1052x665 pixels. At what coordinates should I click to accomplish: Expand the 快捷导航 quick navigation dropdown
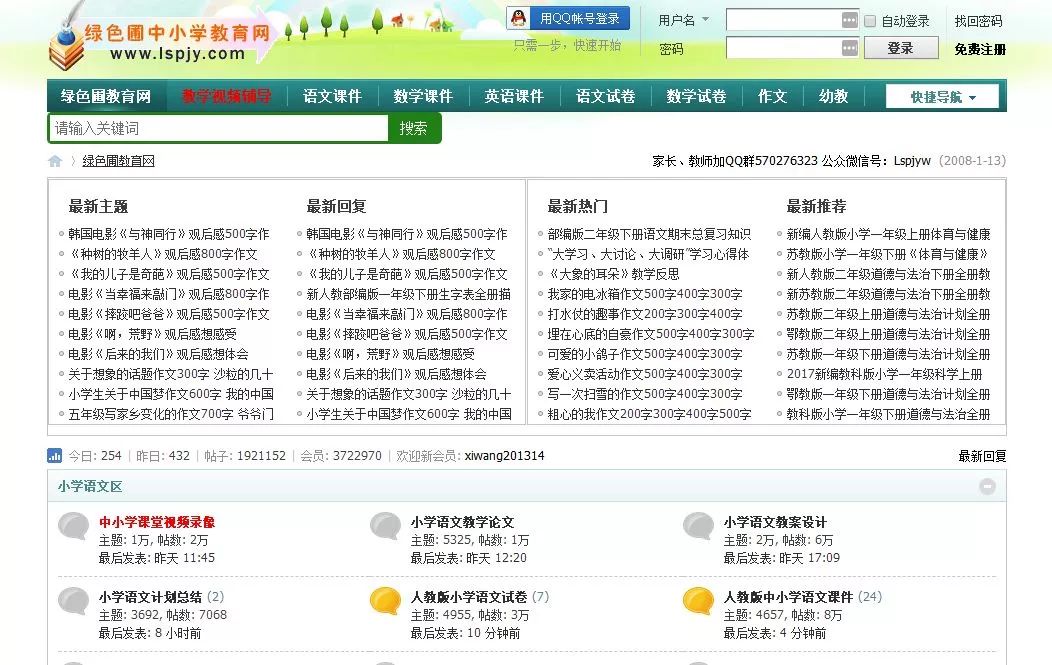[x=941, y=96]
